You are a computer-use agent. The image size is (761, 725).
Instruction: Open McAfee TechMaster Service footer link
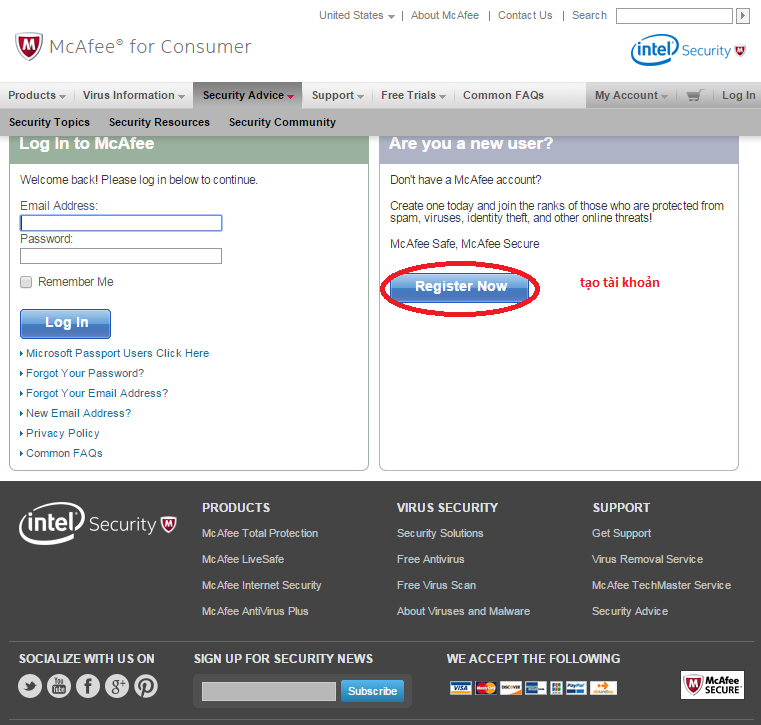(x=662, y=585)
